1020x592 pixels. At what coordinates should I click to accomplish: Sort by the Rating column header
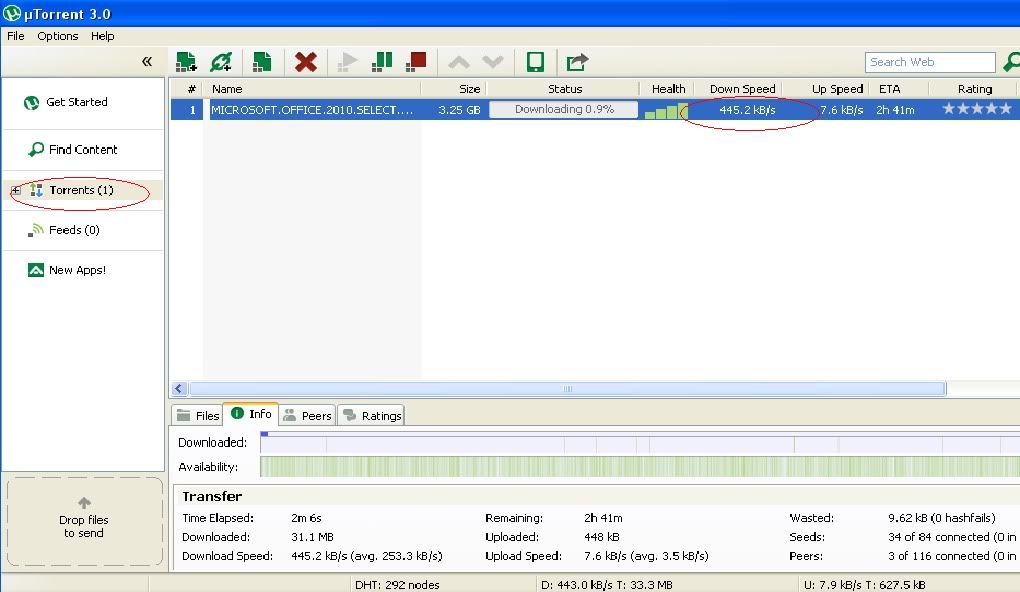click(974, 89)
